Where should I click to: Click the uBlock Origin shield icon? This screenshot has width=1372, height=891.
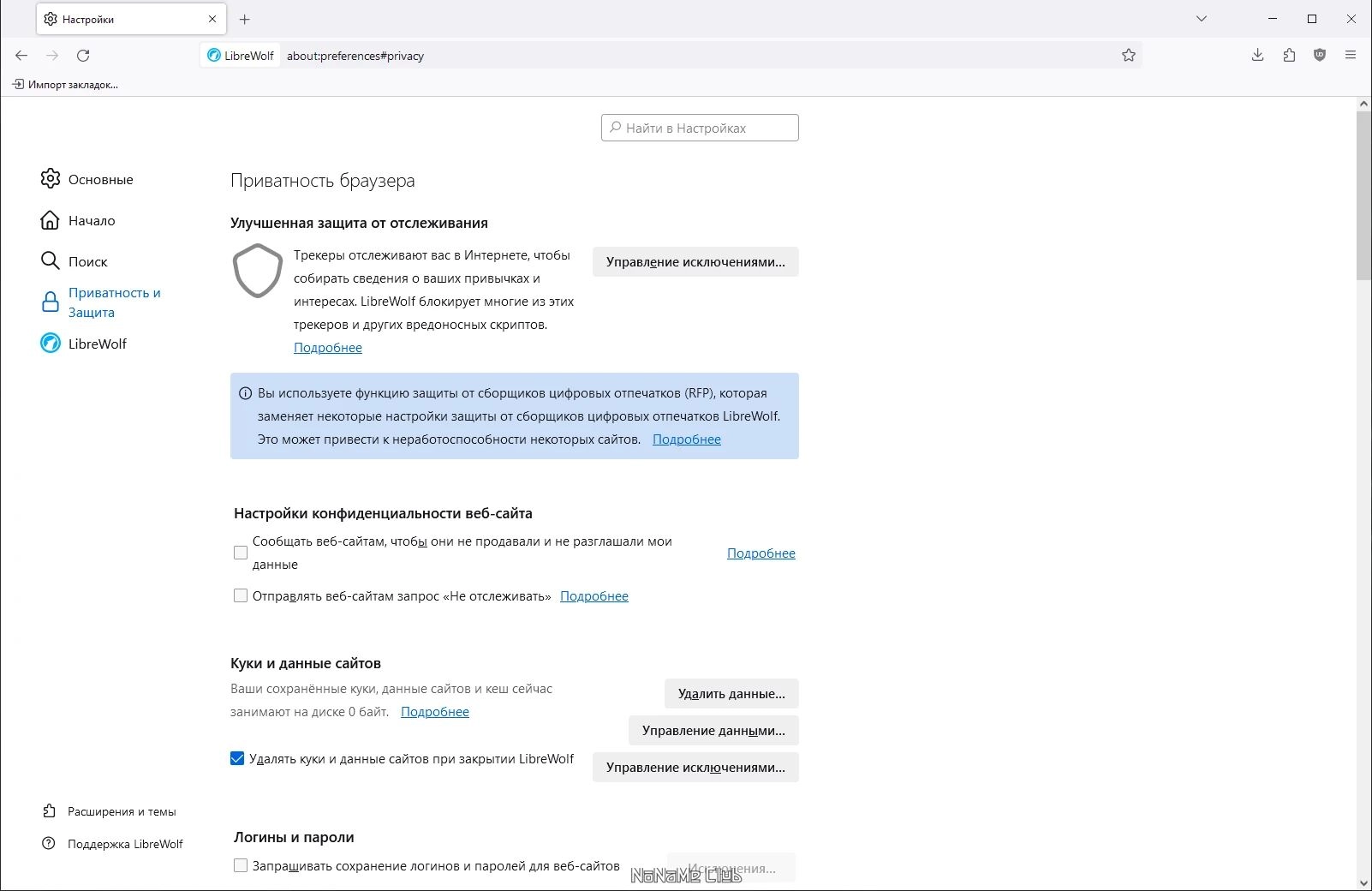(1320, 56)
